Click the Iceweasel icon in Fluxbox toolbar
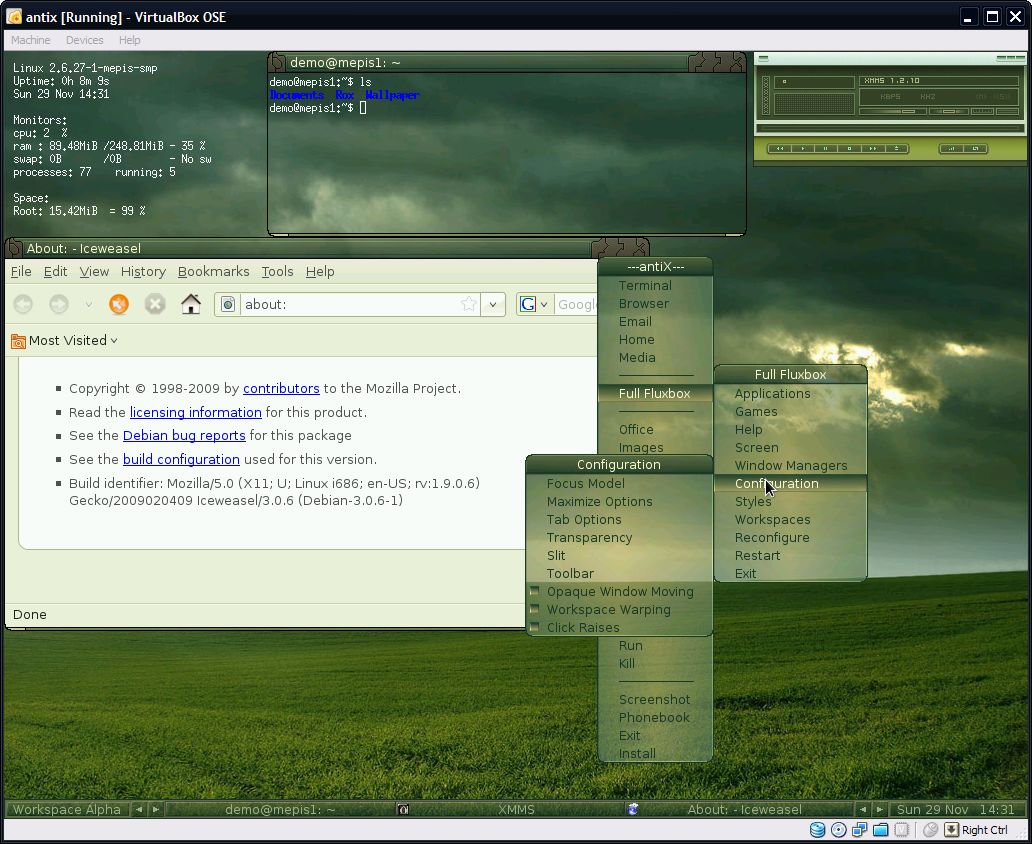Viewport: 1032px width, 844px height. 633,810
